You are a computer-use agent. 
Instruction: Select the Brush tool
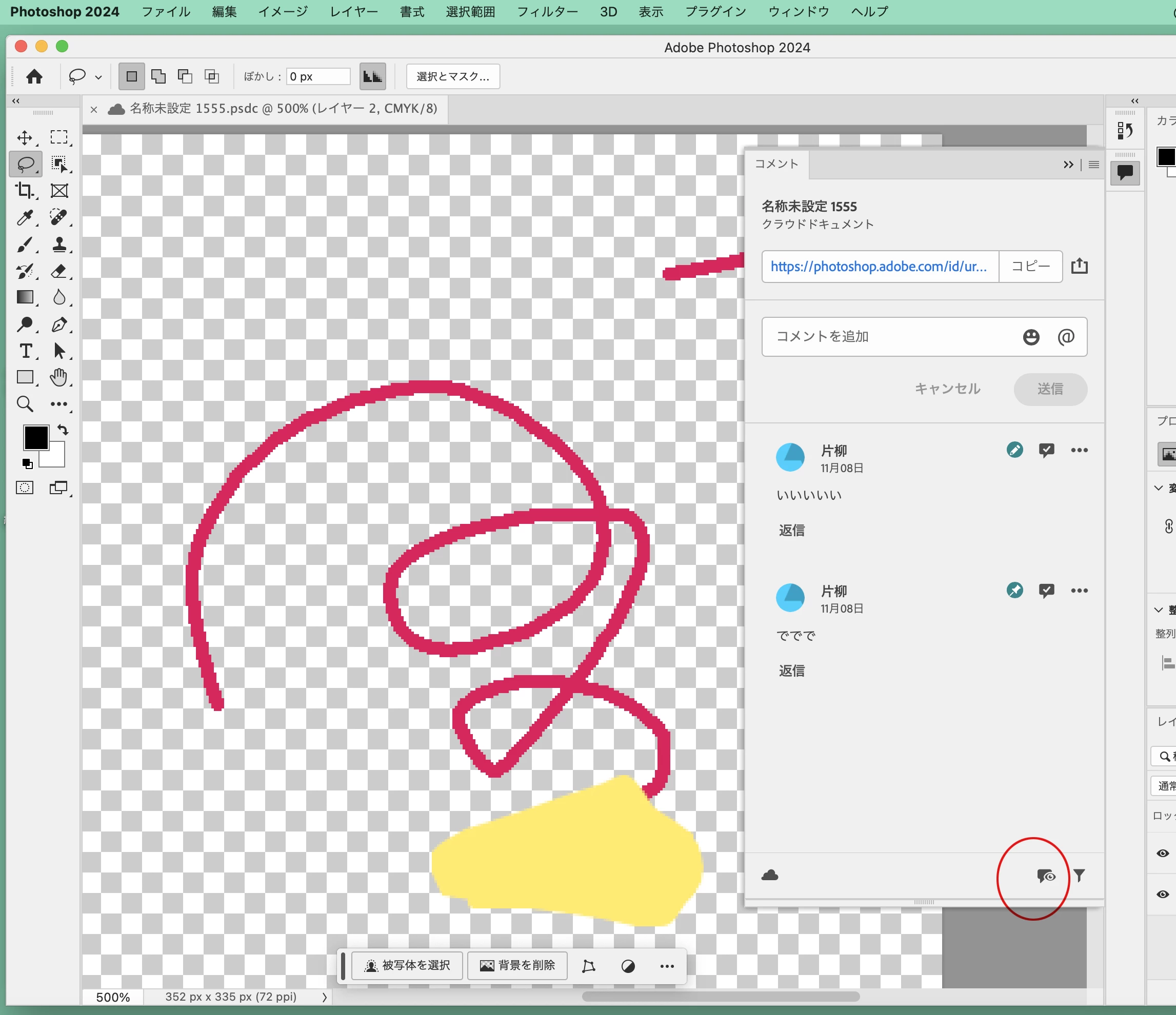pos(25,245)
